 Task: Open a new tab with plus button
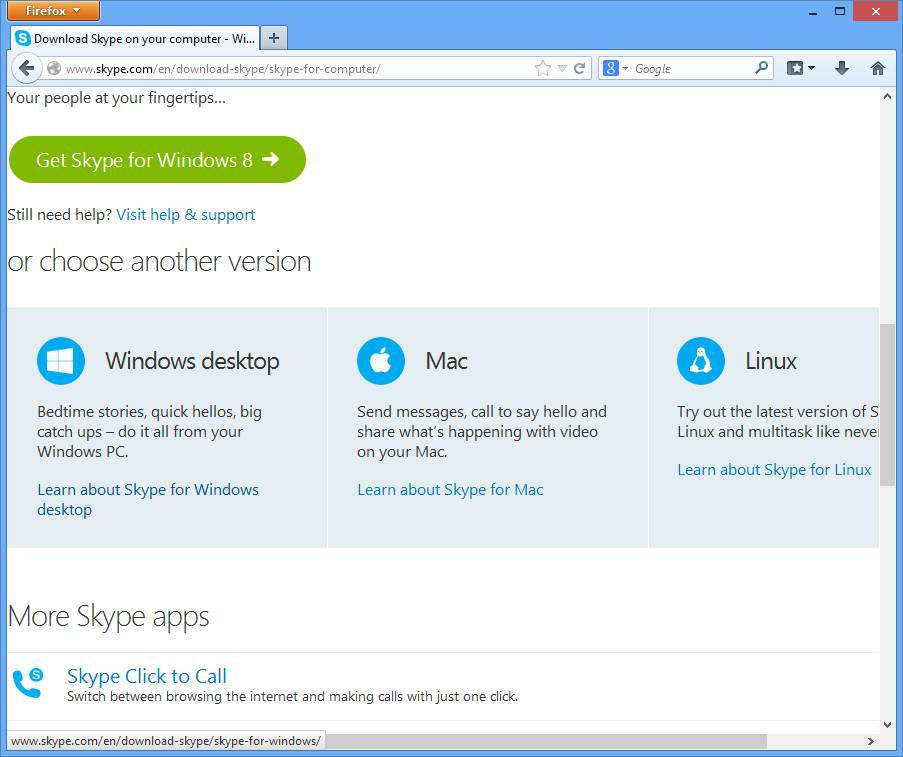[274, 39]
